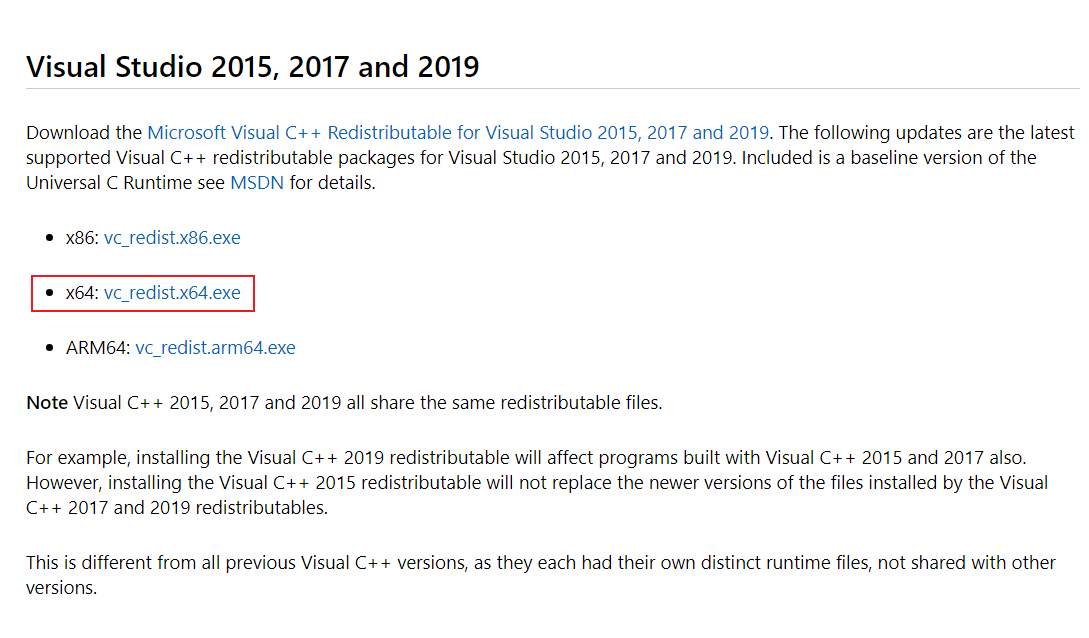Open the Microsoft Visual C++ Redistributable link
1089x638 pixels.
coord(458,133)
